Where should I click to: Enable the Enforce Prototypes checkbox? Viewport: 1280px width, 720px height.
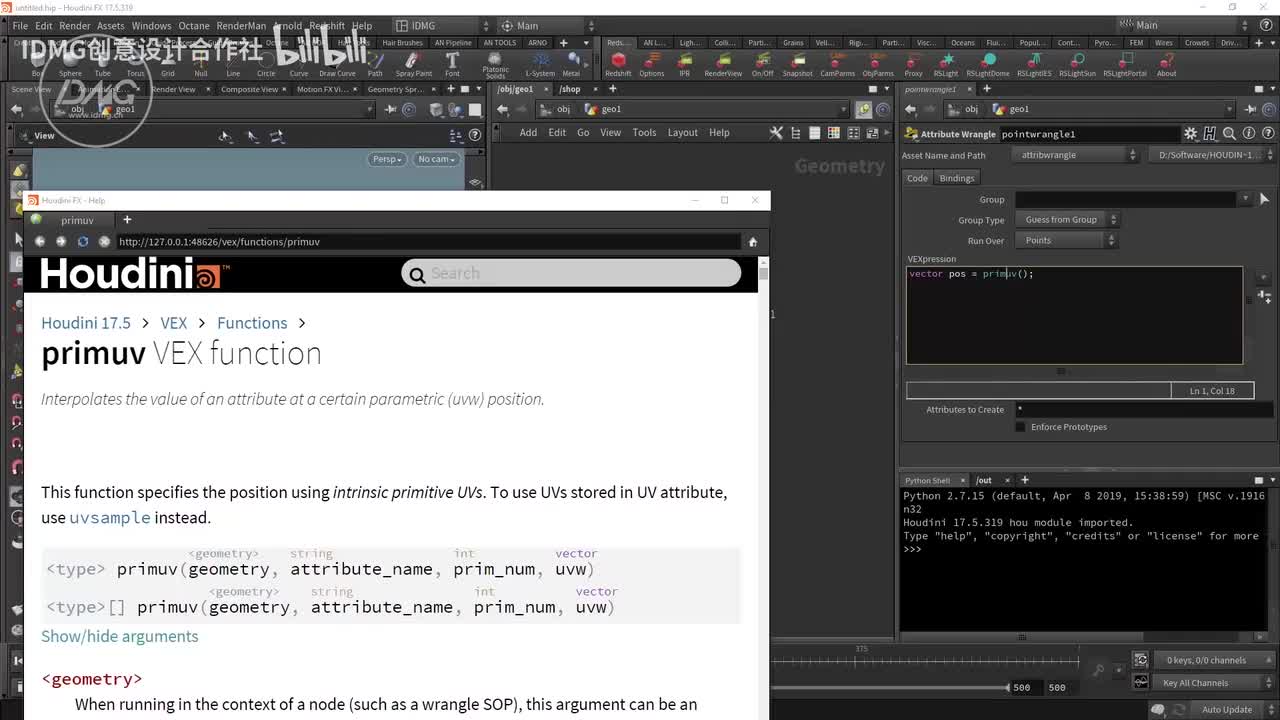point(1020,427)
